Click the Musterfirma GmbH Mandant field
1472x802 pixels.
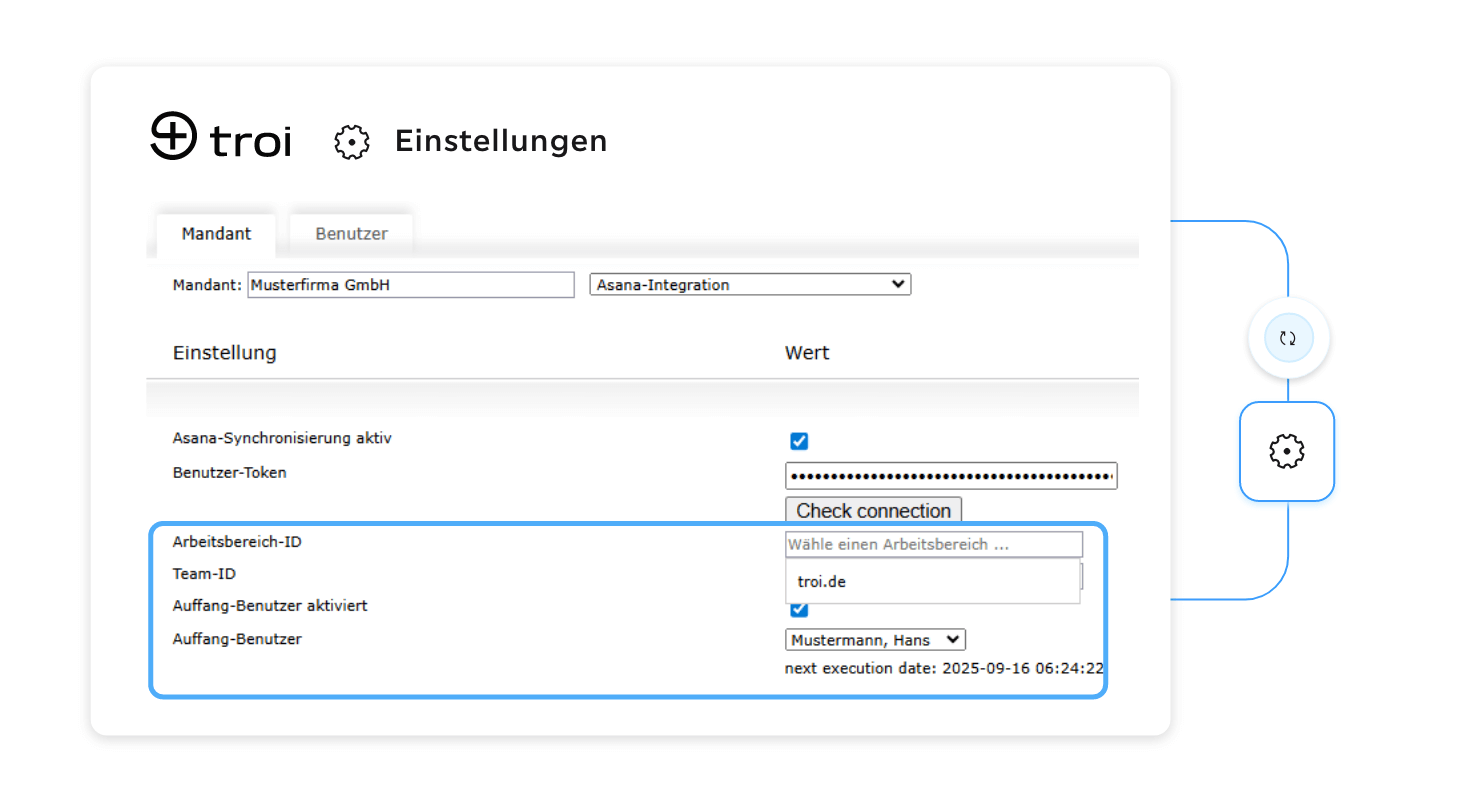coord(410,285)
